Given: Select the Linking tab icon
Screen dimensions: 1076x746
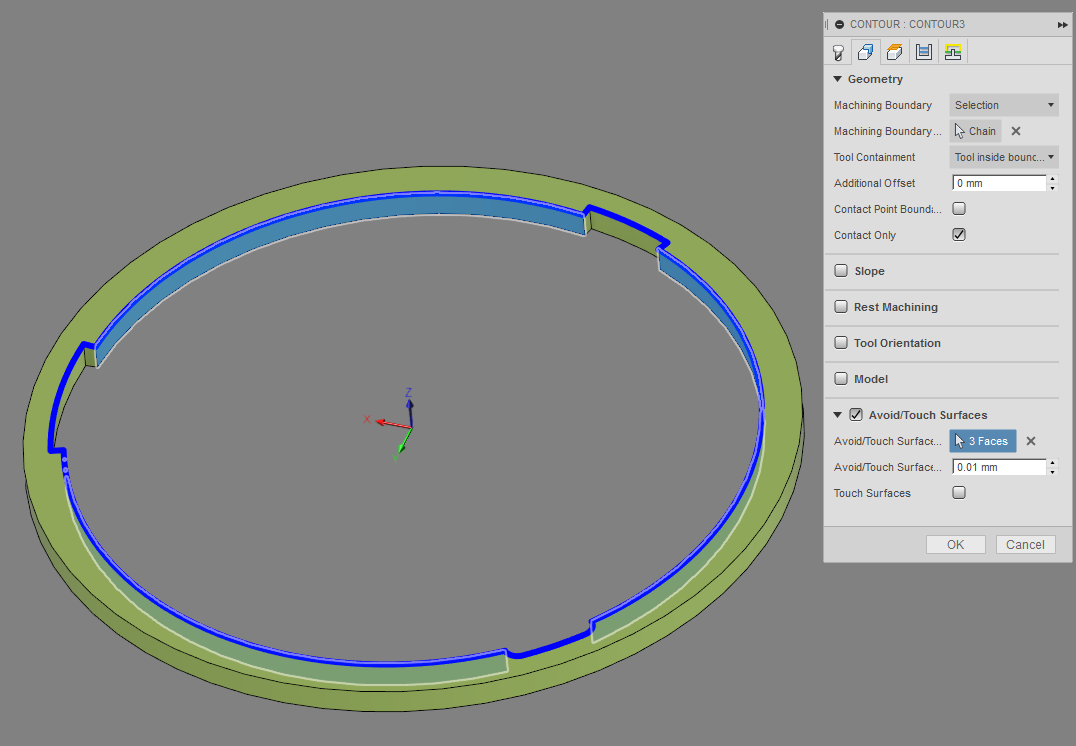Looking at the screenshot, I should click(x=953, y=51).
